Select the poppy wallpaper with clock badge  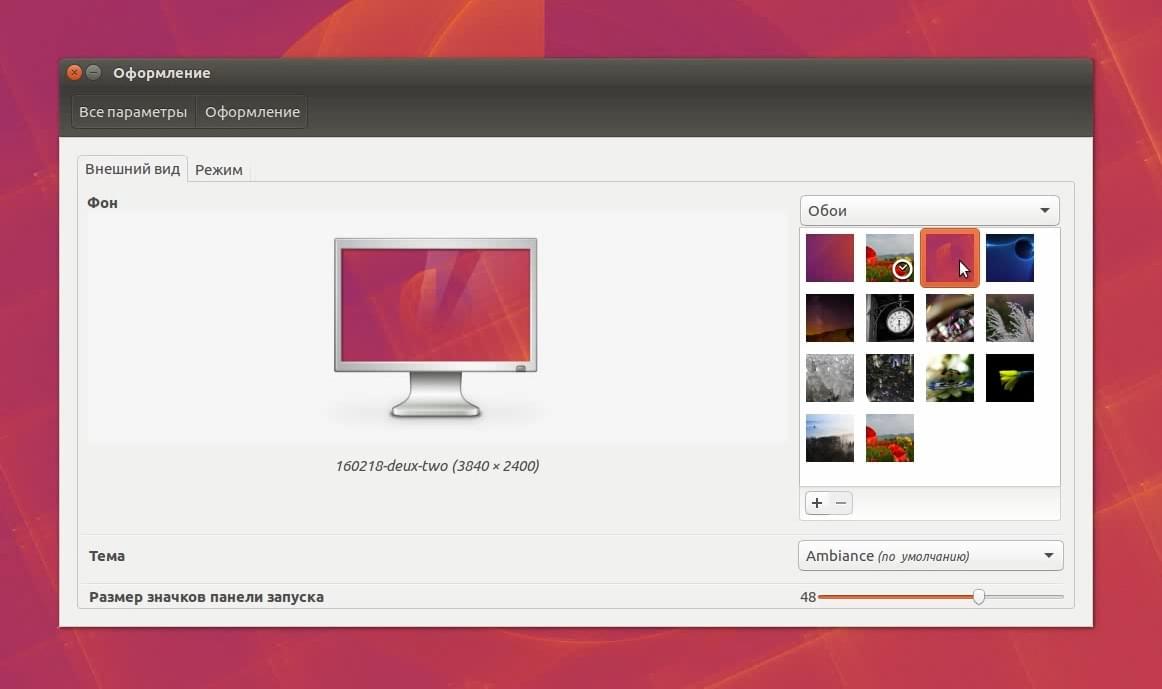point(890,258)
